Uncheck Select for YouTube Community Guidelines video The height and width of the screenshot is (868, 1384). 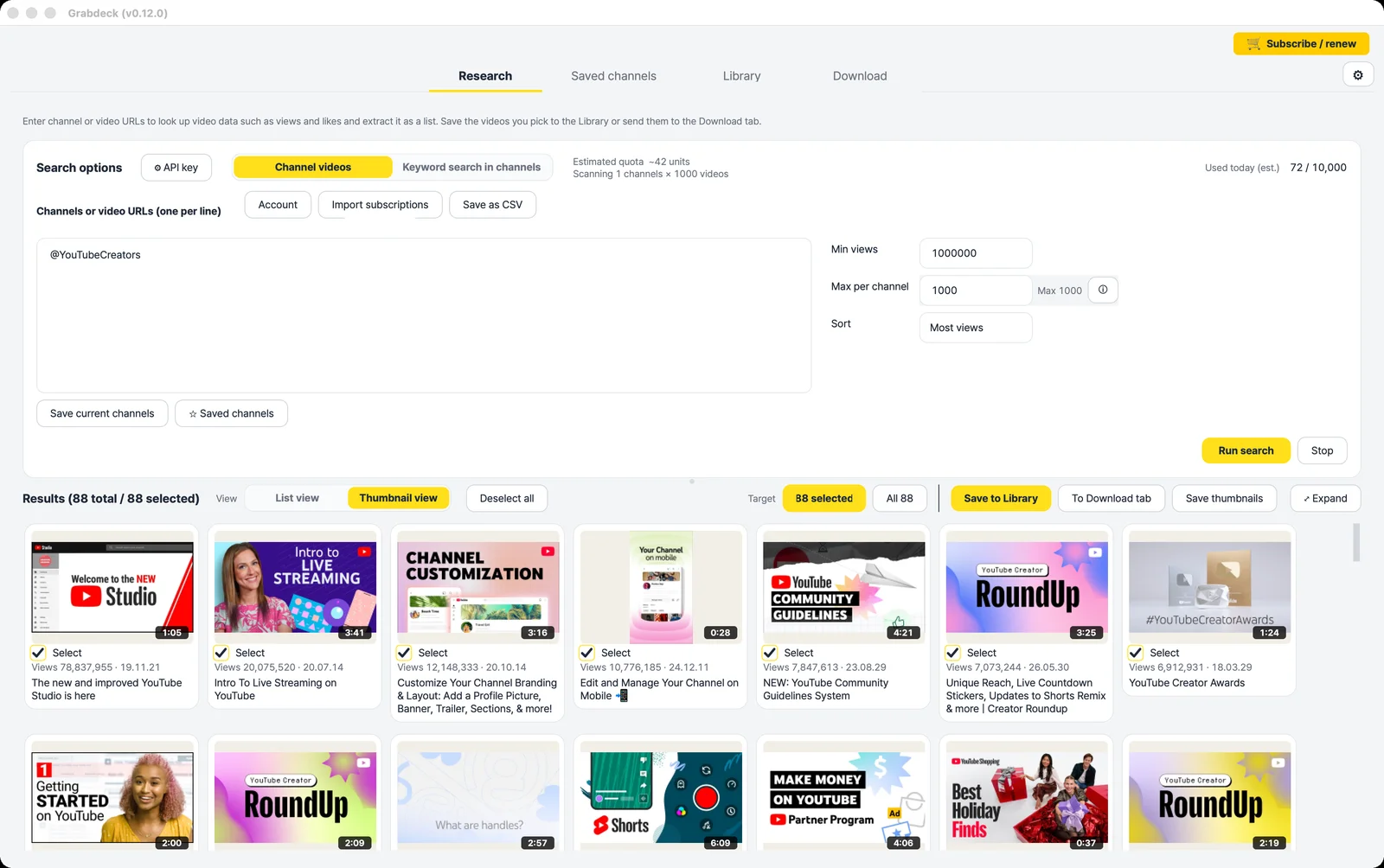click(x=771, y=653)
